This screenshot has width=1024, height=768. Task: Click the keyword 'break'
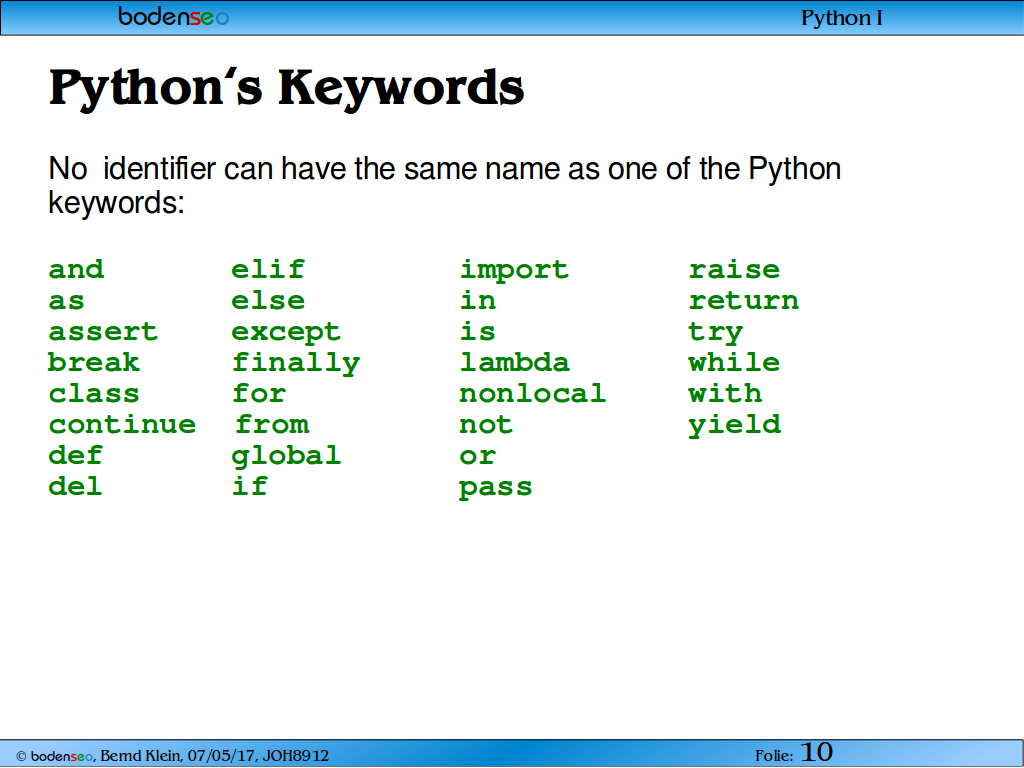coord(94,362)
